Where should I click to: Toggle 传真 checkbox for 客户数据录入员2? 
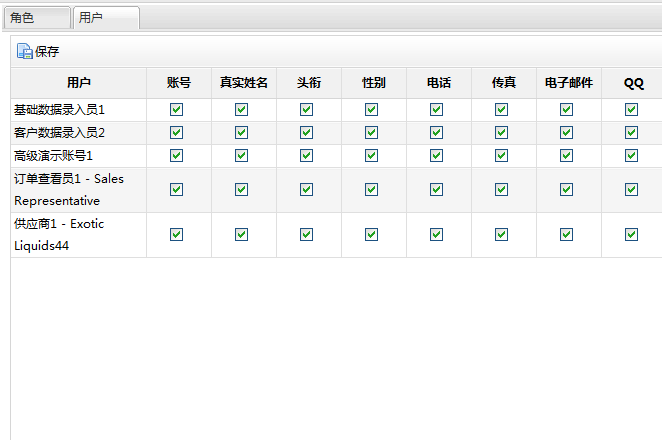click(x=502, y=133)
